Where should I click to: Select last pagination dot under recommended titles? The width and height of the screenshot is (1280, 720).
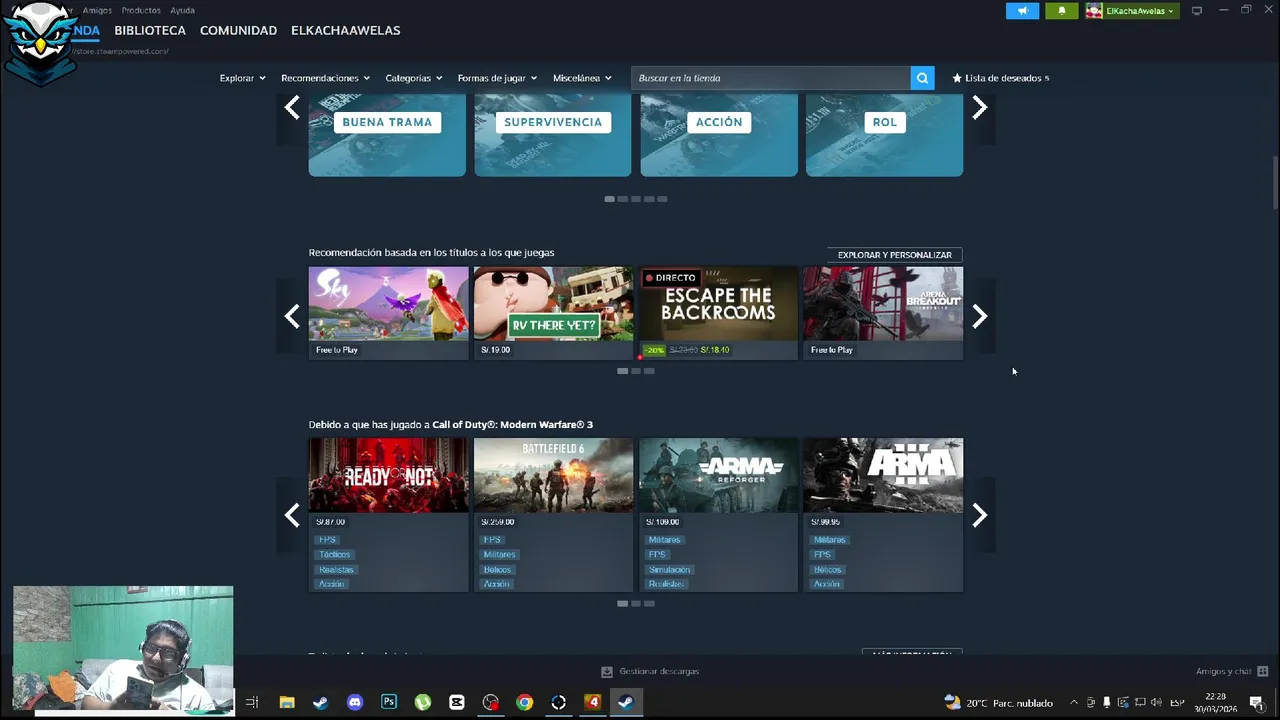coord(649,371)
